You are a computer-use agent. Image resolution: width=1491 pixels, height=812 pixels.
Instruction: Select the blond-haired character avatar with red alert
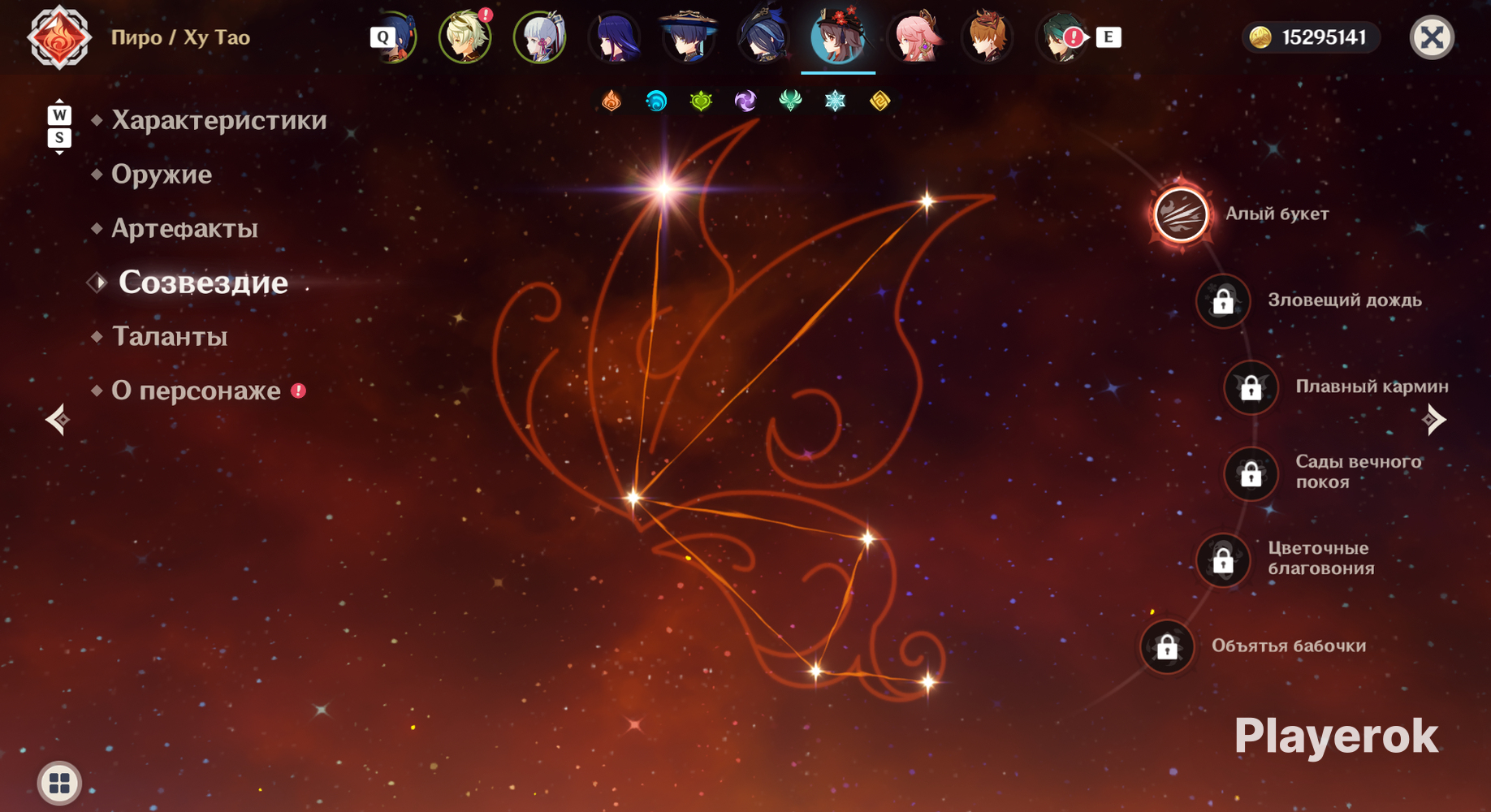point(465,37)
